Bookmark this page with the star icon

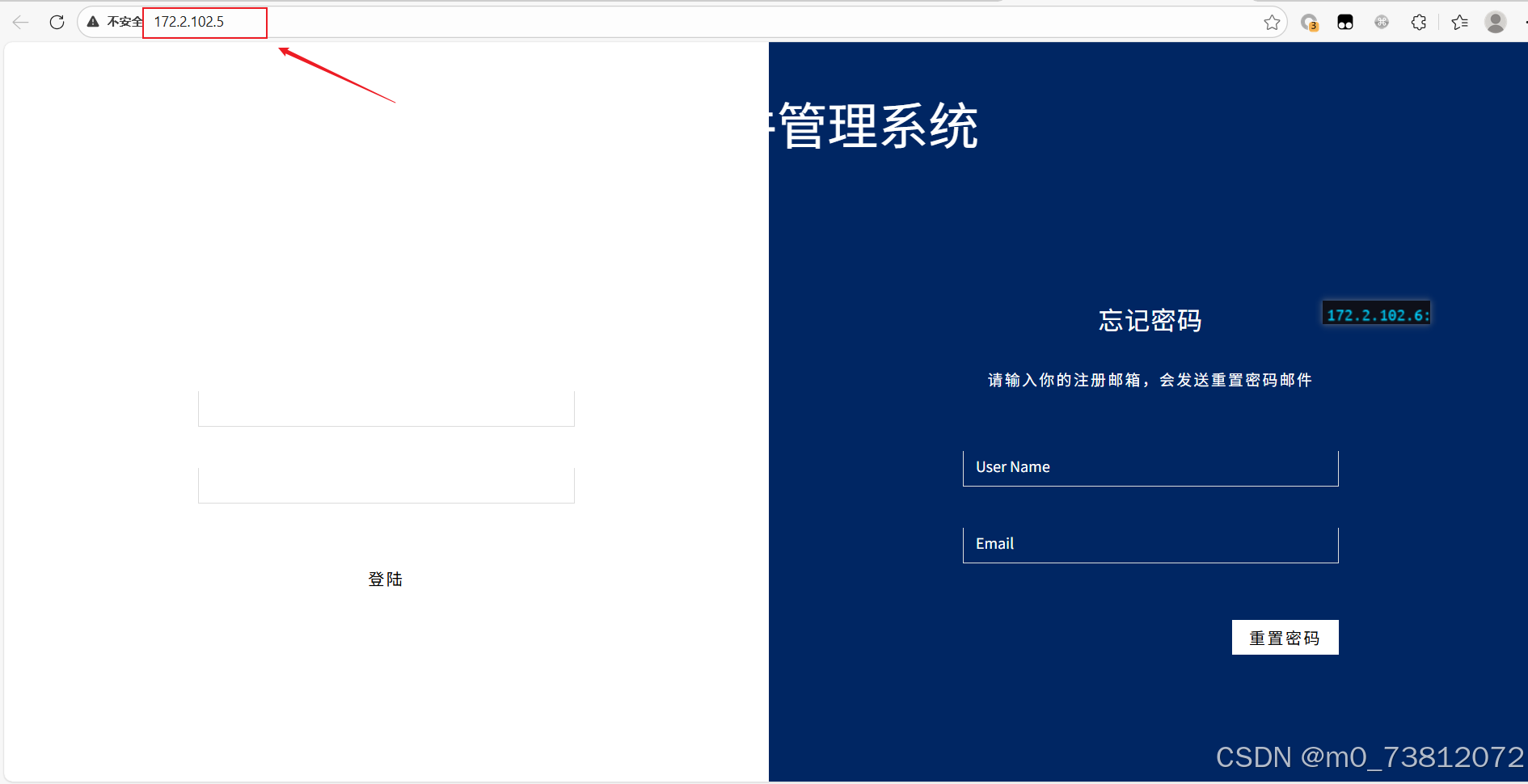coord(1272,22)
